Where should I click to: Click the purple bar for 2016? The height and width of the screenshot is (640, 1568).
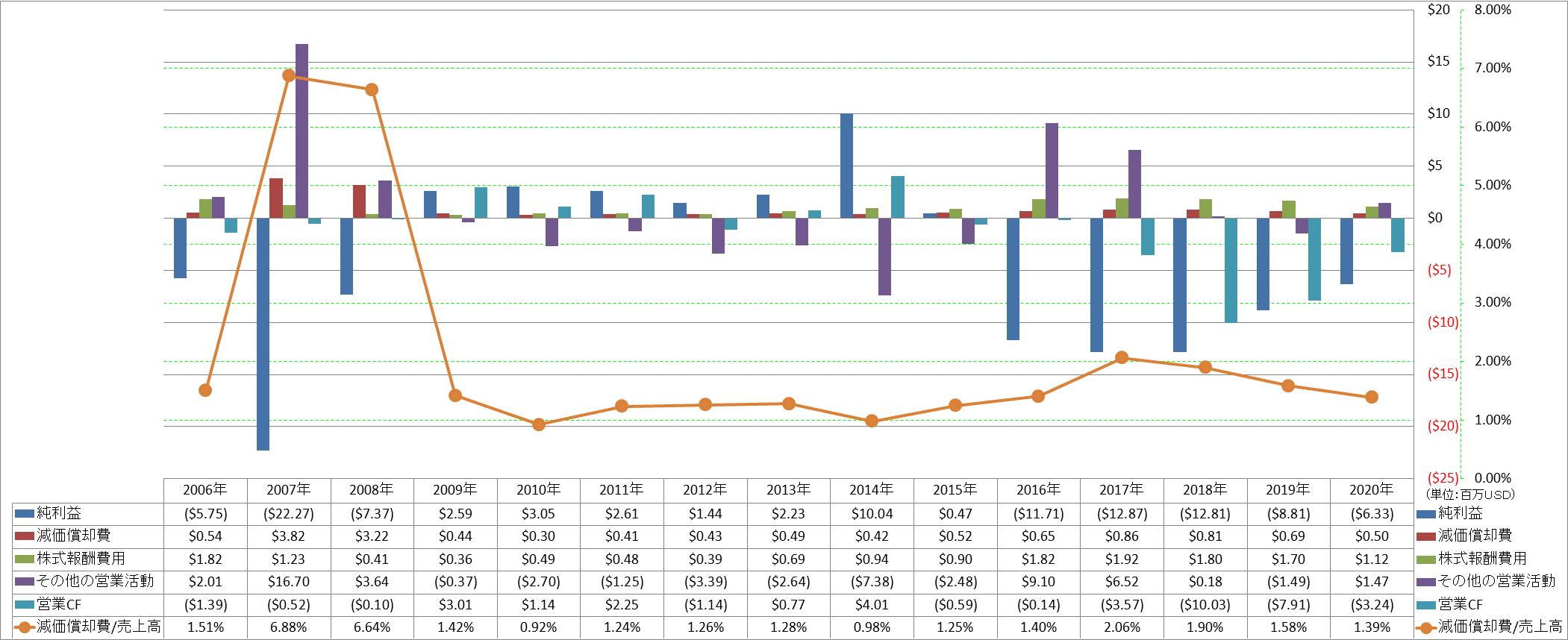pos(1052,170)
